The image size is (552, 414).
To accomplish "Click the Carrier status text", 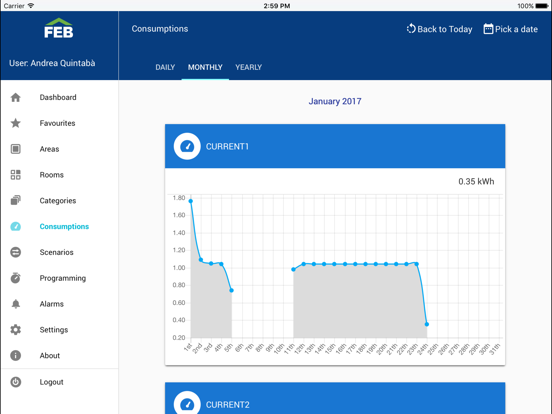I will tap(14, 6).
